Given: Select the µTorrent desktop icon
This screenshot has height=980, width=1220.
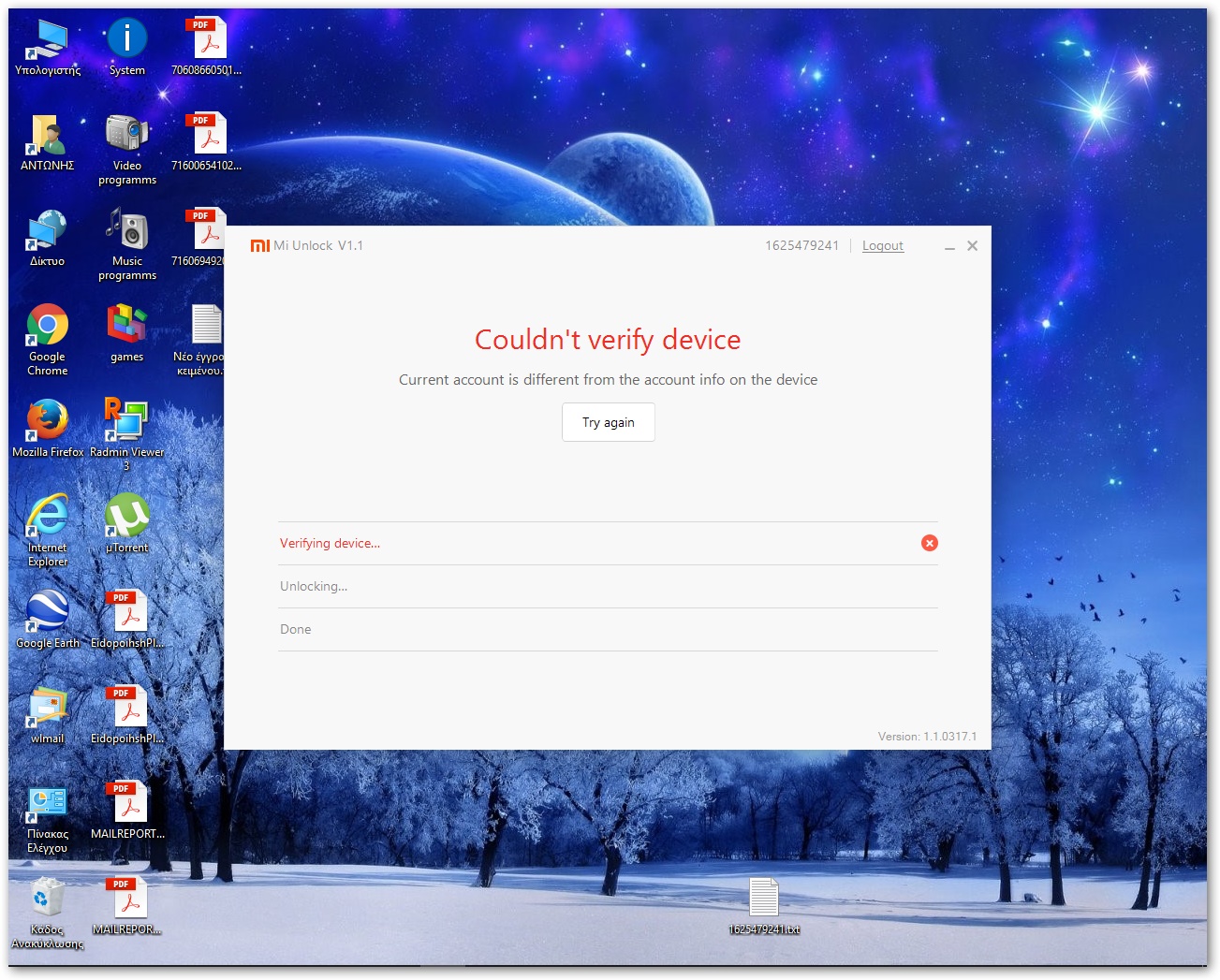Looking at the screenshot, I should (127, 525).
